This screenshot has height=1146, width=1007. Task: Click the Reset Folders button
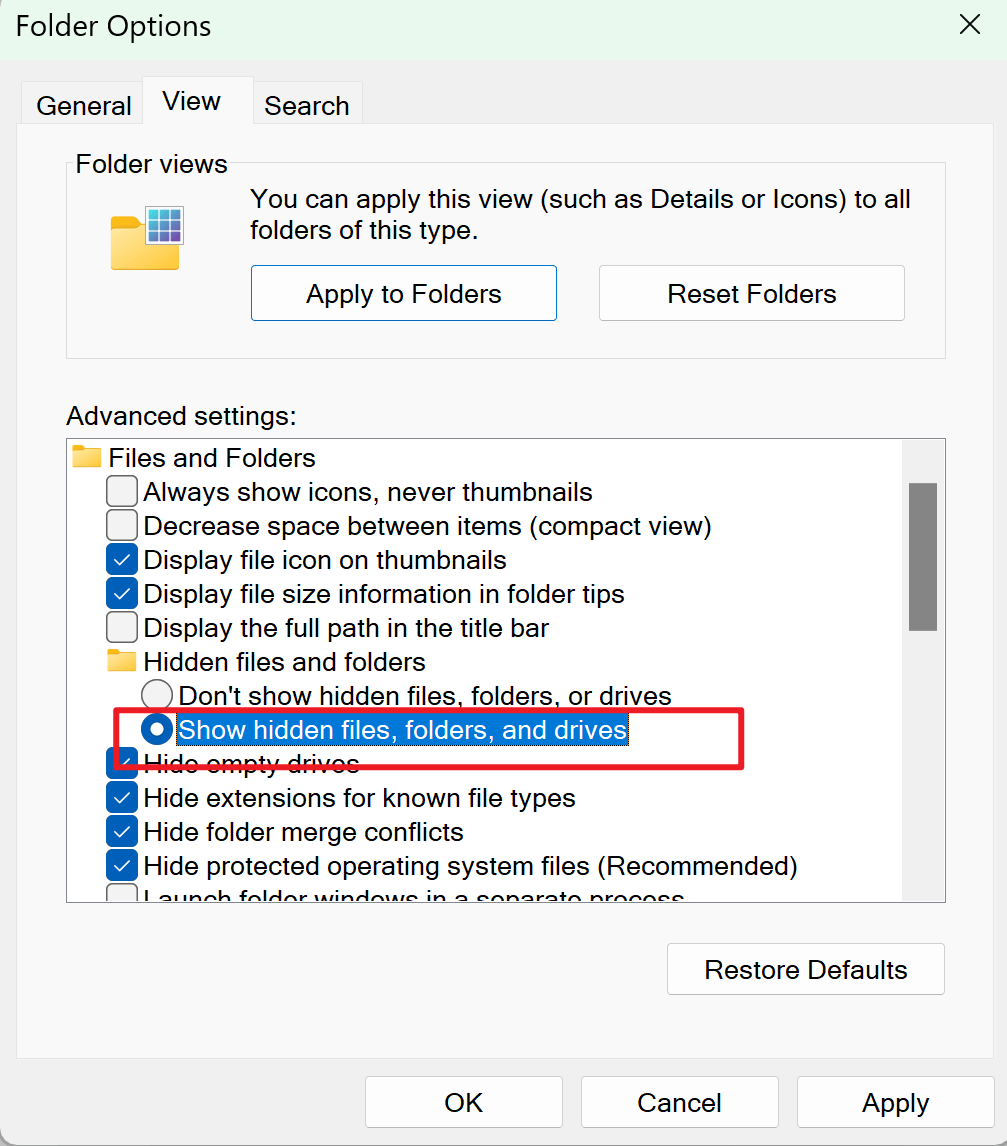(x=751, y=294)
